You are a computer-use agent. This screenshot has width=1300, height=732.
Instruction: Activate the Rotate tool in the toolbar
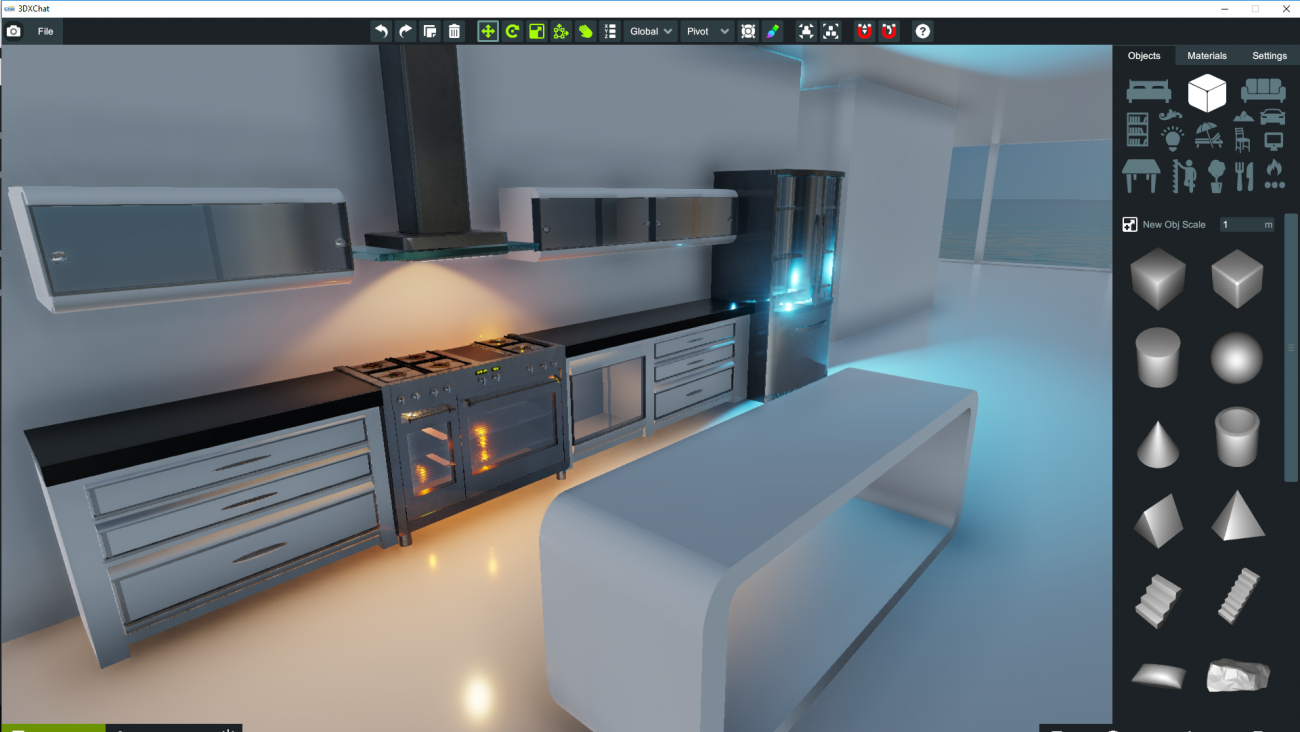(x=512, y=31)
